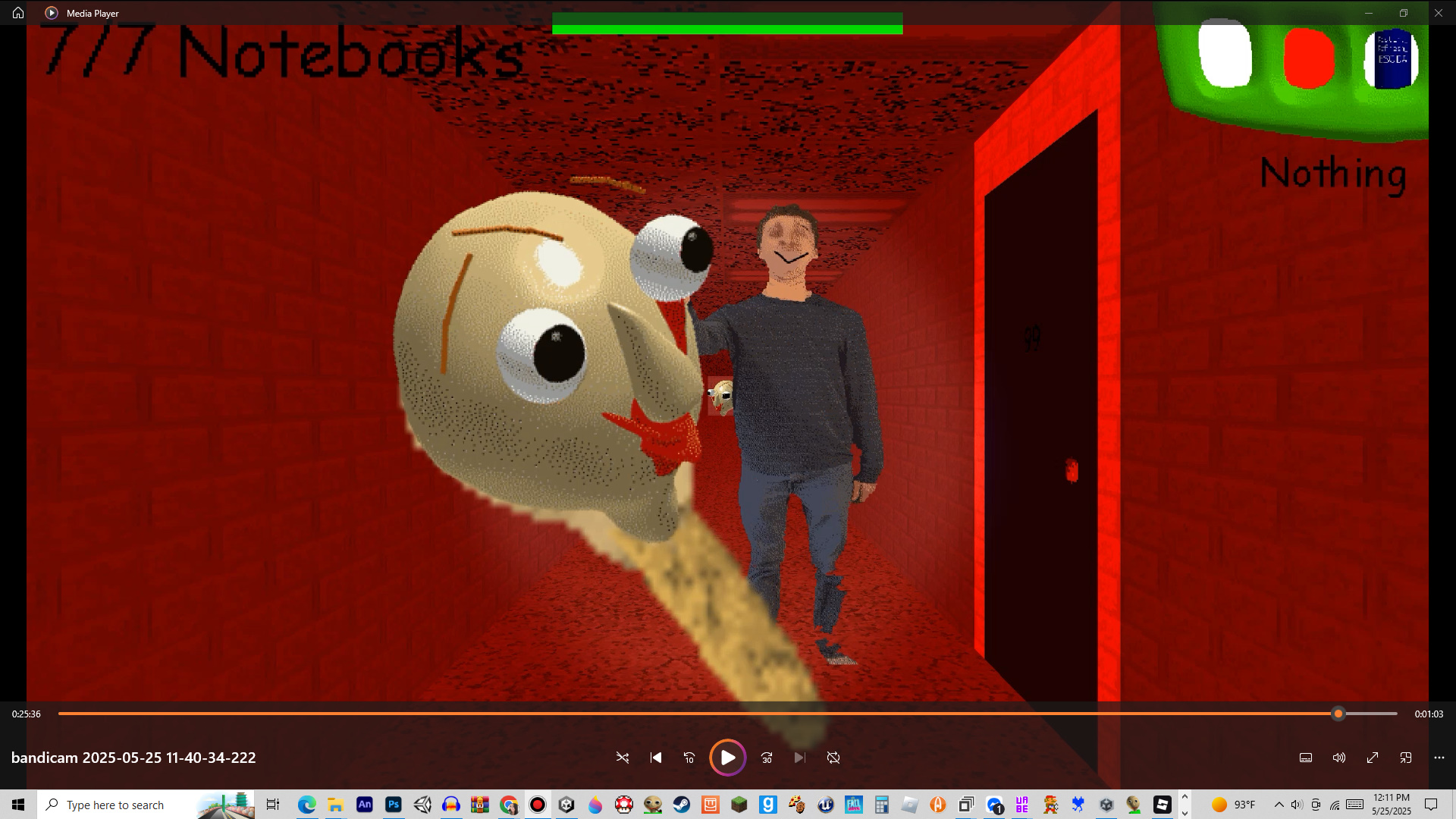Viewport: 1456px width, 819px height.
Task: Open the Unity icon next to Photoshop
Action: (x=422, y=805)
